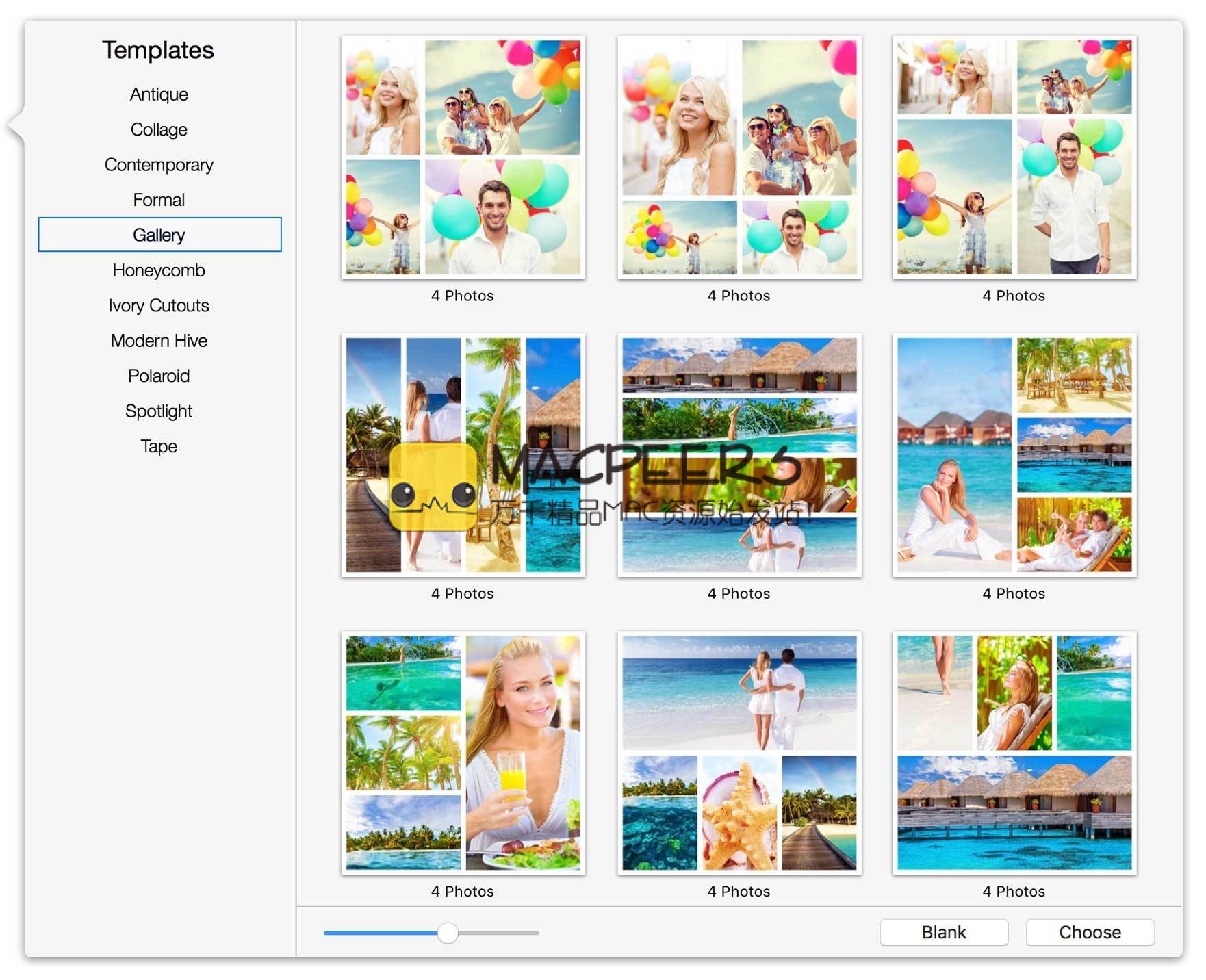Screen dimensions: 1206x980
Task: Open the Polaroid template category
Action: pos(159,376)
